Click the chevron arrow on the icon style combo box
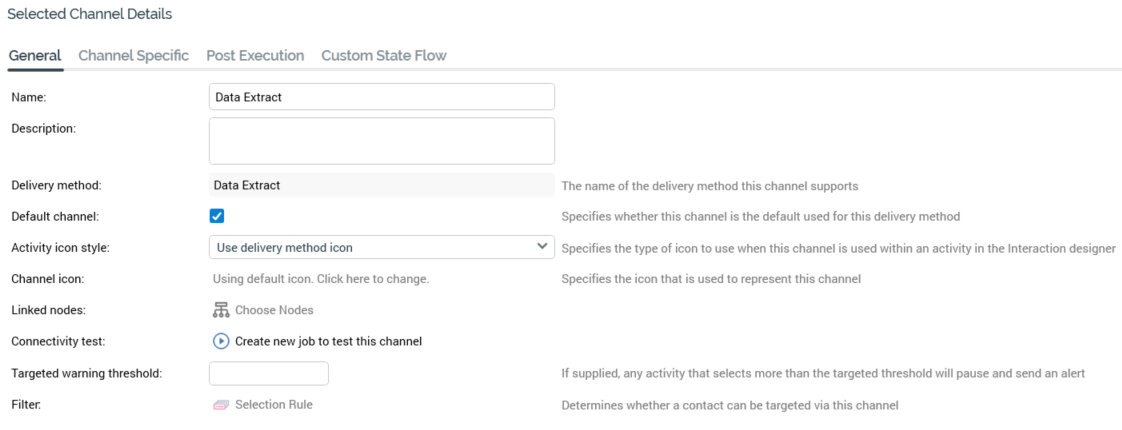This screenshot has height=430, width=1122. tap(542, 246)
